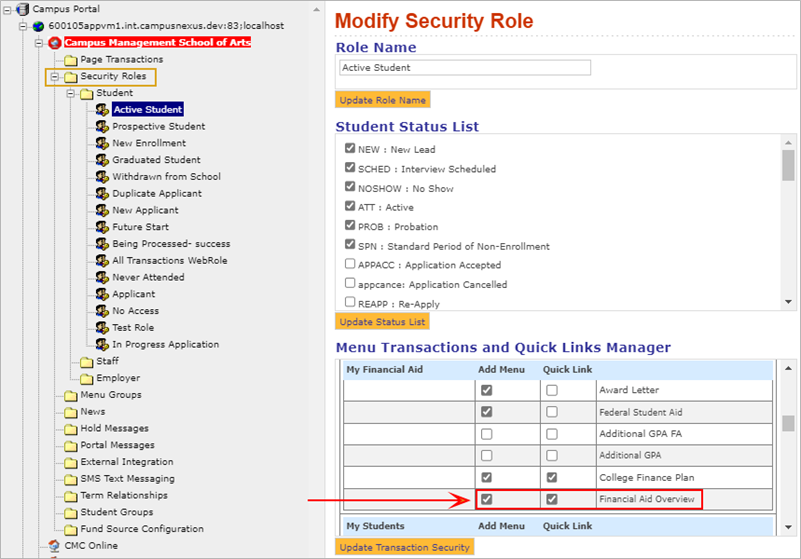Click the New Applicant role icon

click(102, 210)
